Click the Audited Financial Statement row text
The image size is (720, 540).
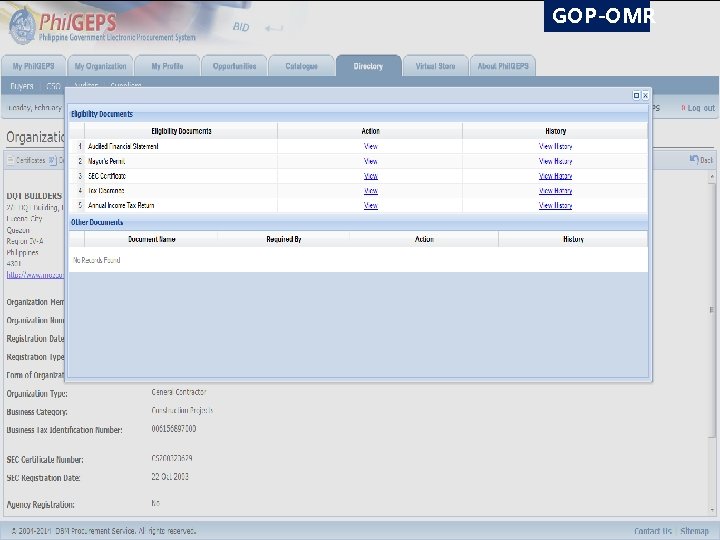tap(123, 146)
